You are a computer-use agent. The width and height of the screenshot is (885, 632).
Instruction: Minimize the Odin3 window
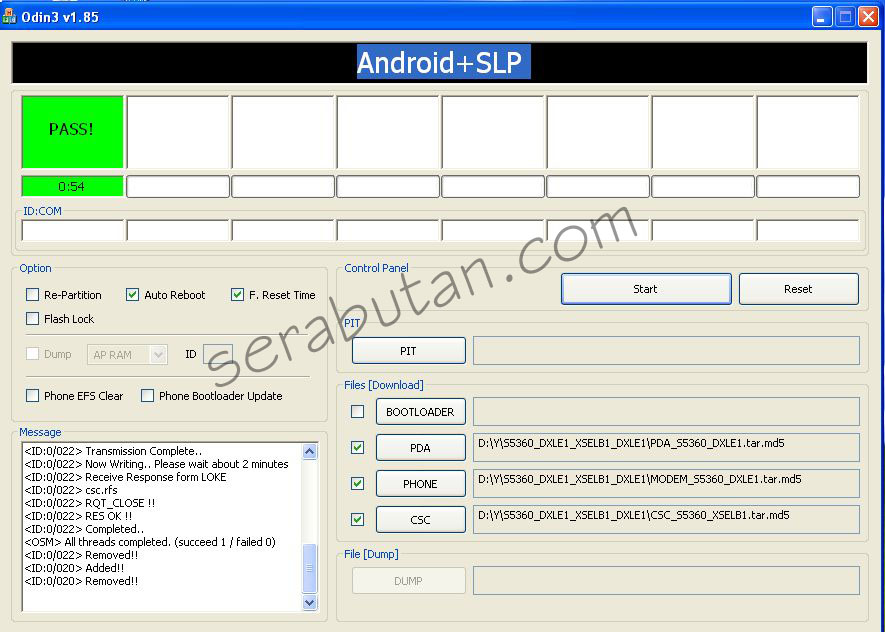tap(822, 17)
